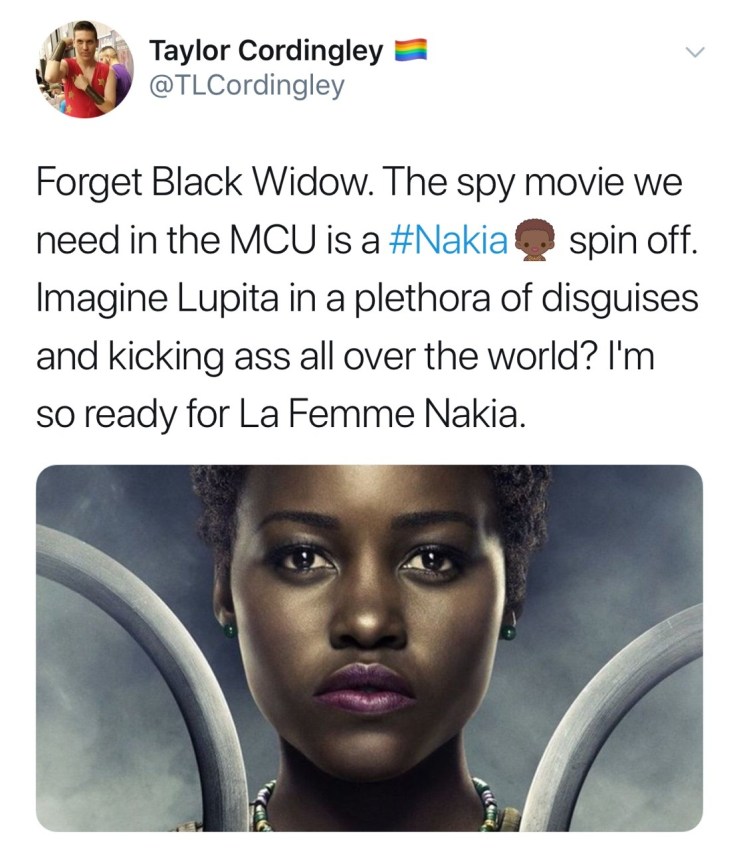Follow the #Nakia hashtag link
Viewport: 739px width, 850px height.
click(x=448, y=240)
